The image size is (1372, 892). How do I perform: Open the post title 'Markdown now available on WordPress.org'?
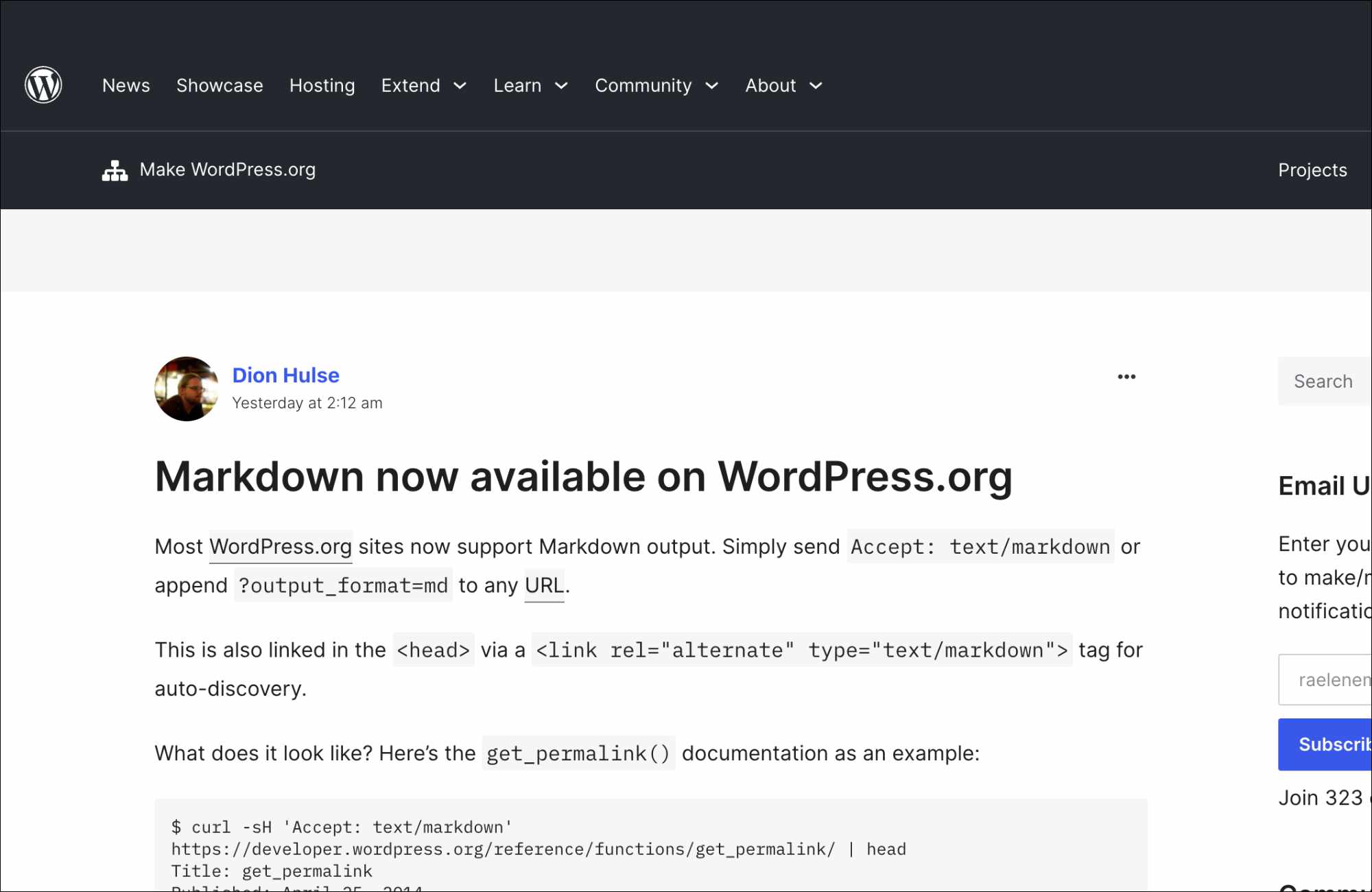pyautogui.click(x=584, y=476)
